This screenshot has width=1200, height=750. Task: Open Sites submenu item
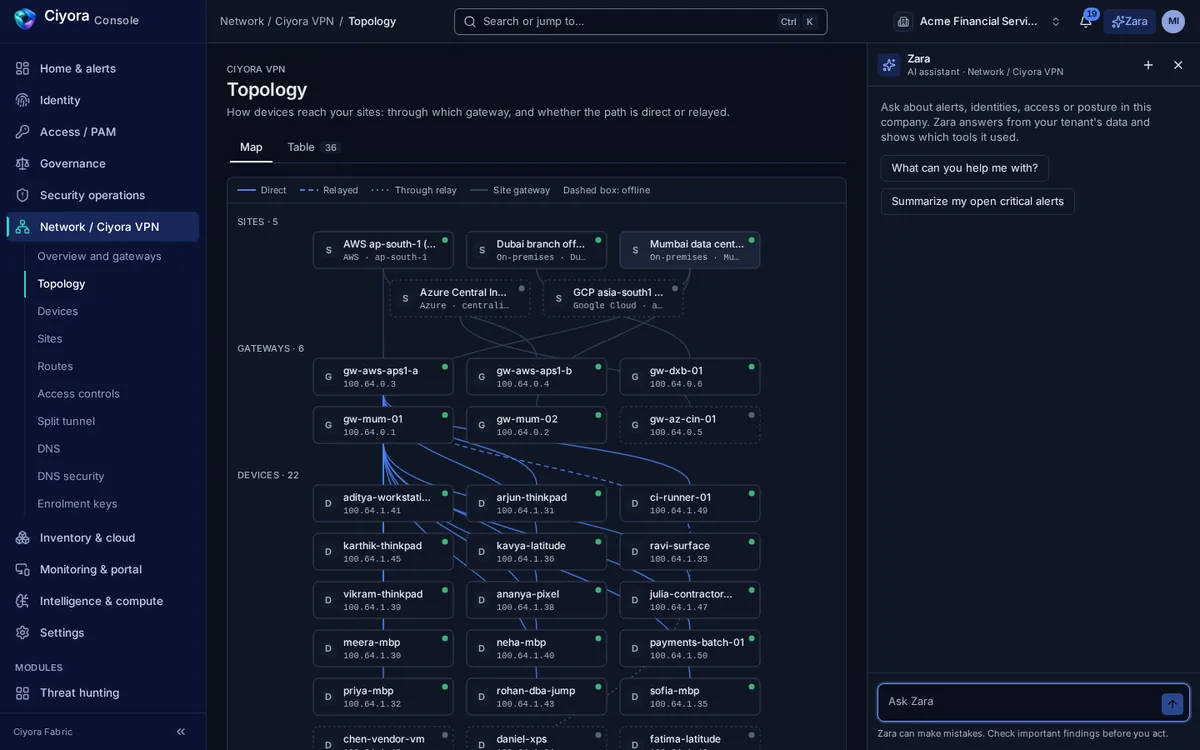click(50, 339)
